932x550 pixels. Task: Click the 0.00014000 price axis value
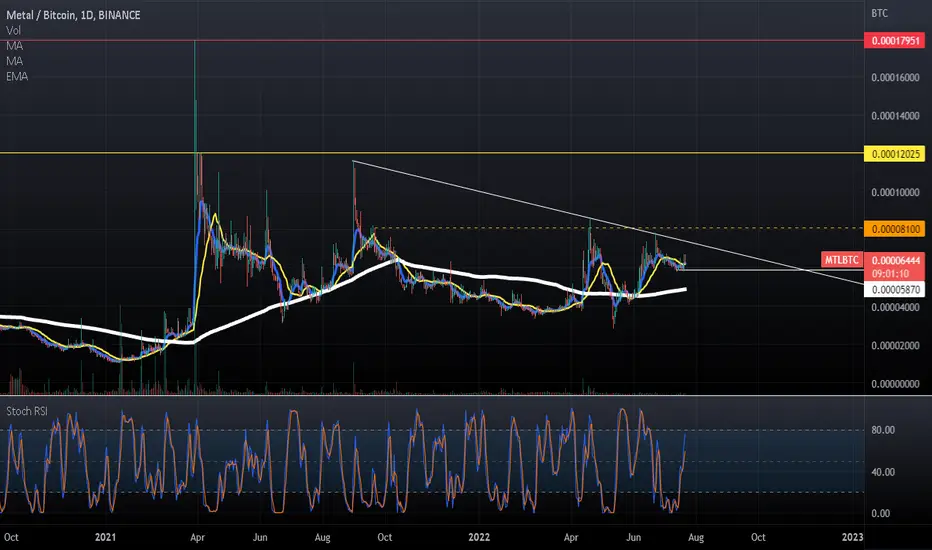tap(895, 116)
